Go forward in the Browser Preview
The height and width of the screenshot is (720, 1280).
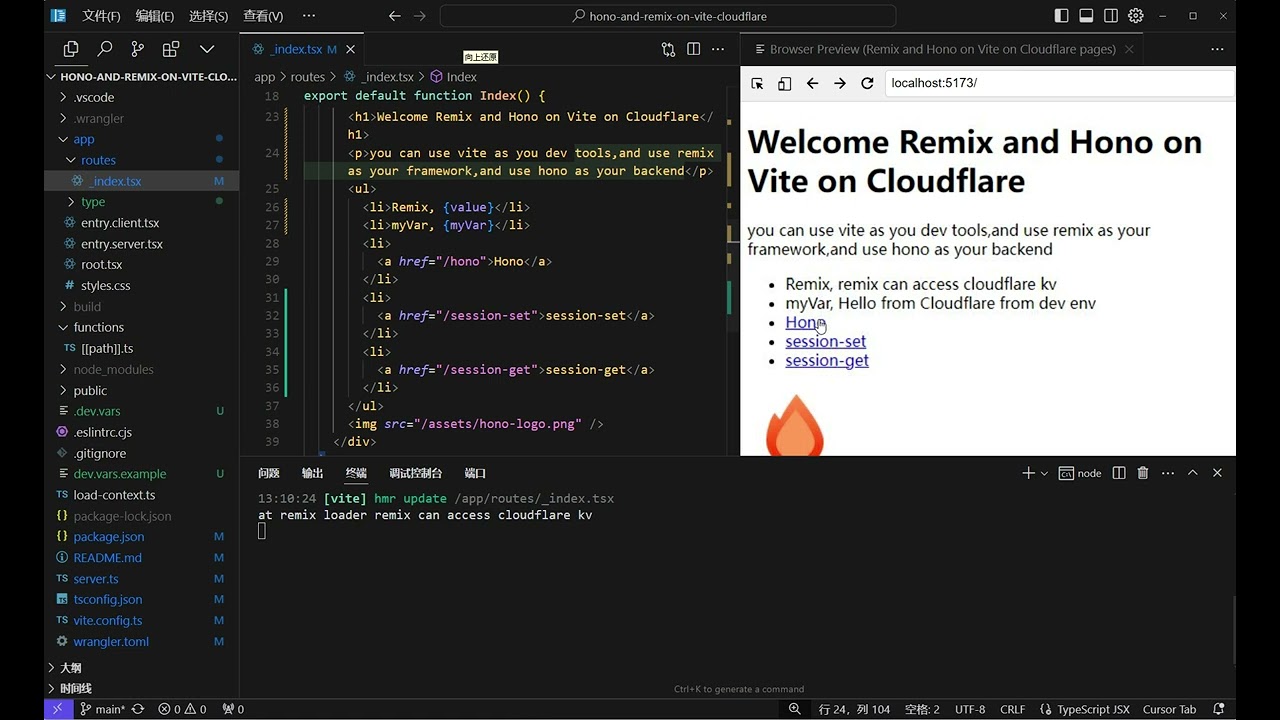pos(840,83)
